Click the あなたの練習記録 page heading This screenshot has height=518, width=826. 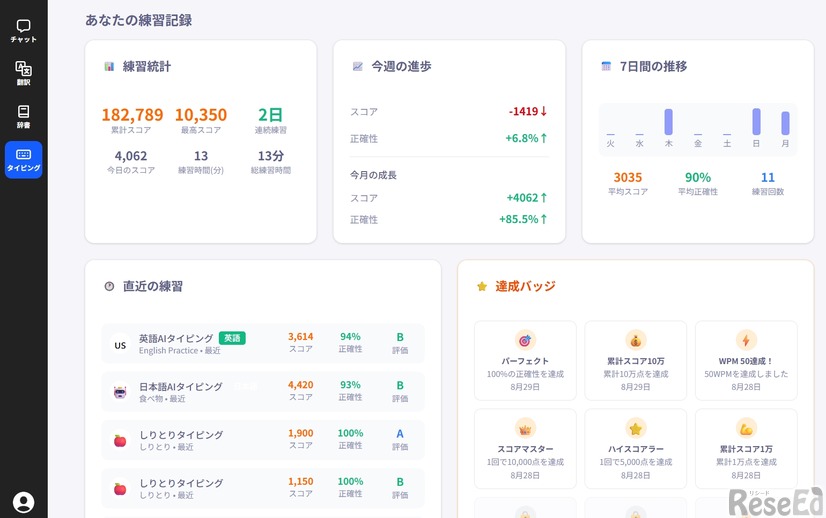pyautogui.click(x=139, y=21)
